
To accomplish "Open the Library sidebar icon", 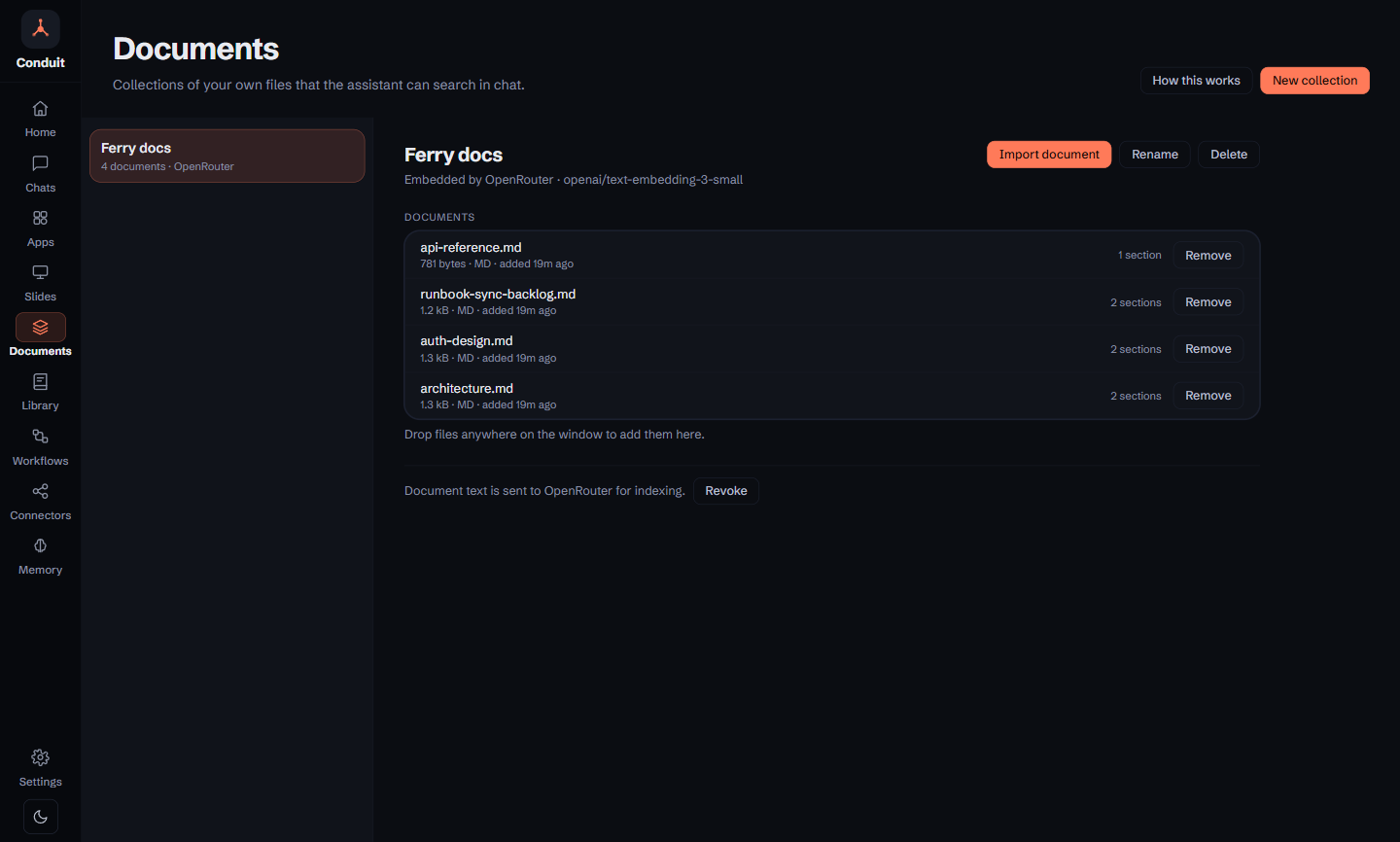I will coord(40,382).
